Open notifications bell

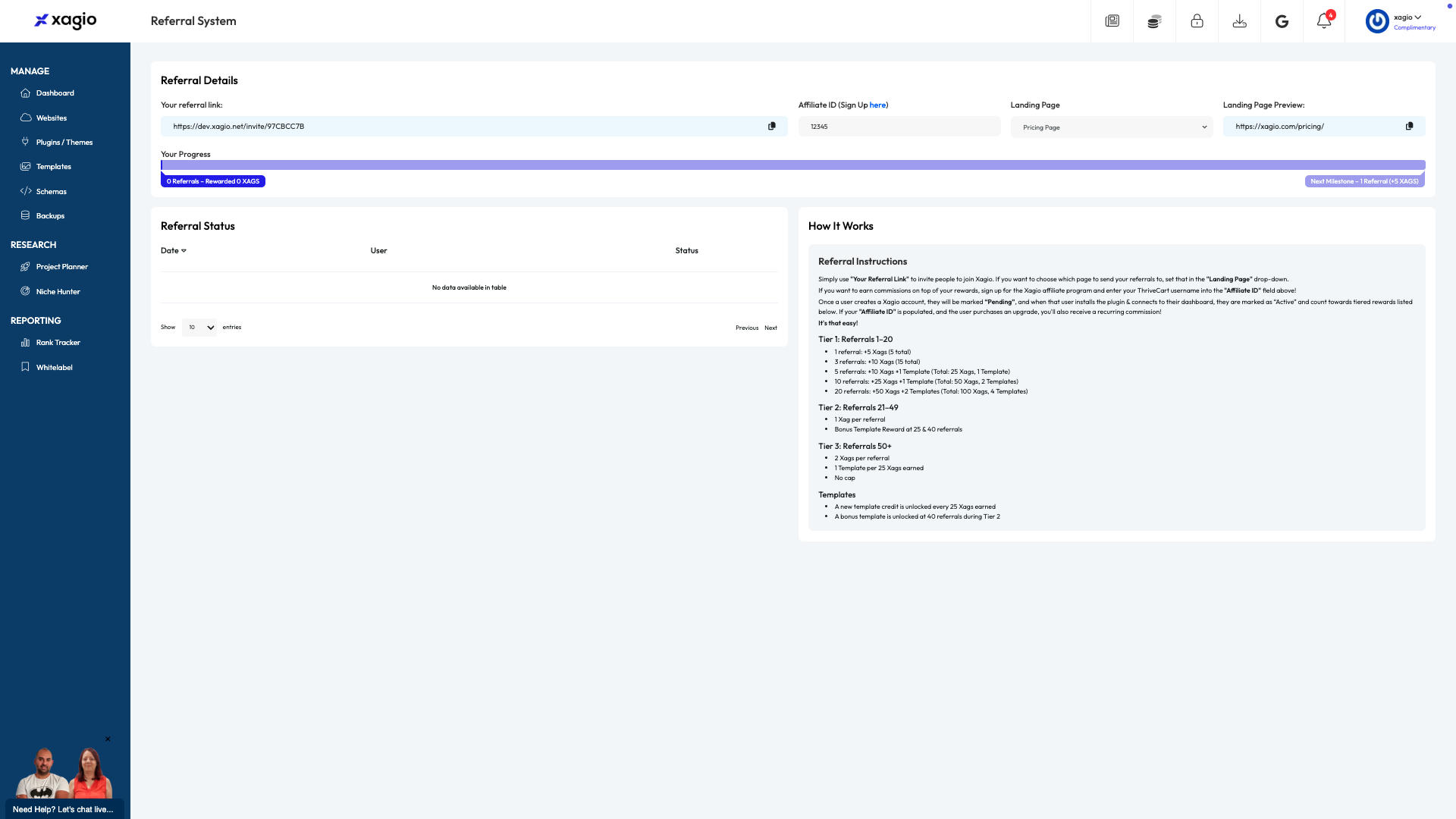(1324, 20)
